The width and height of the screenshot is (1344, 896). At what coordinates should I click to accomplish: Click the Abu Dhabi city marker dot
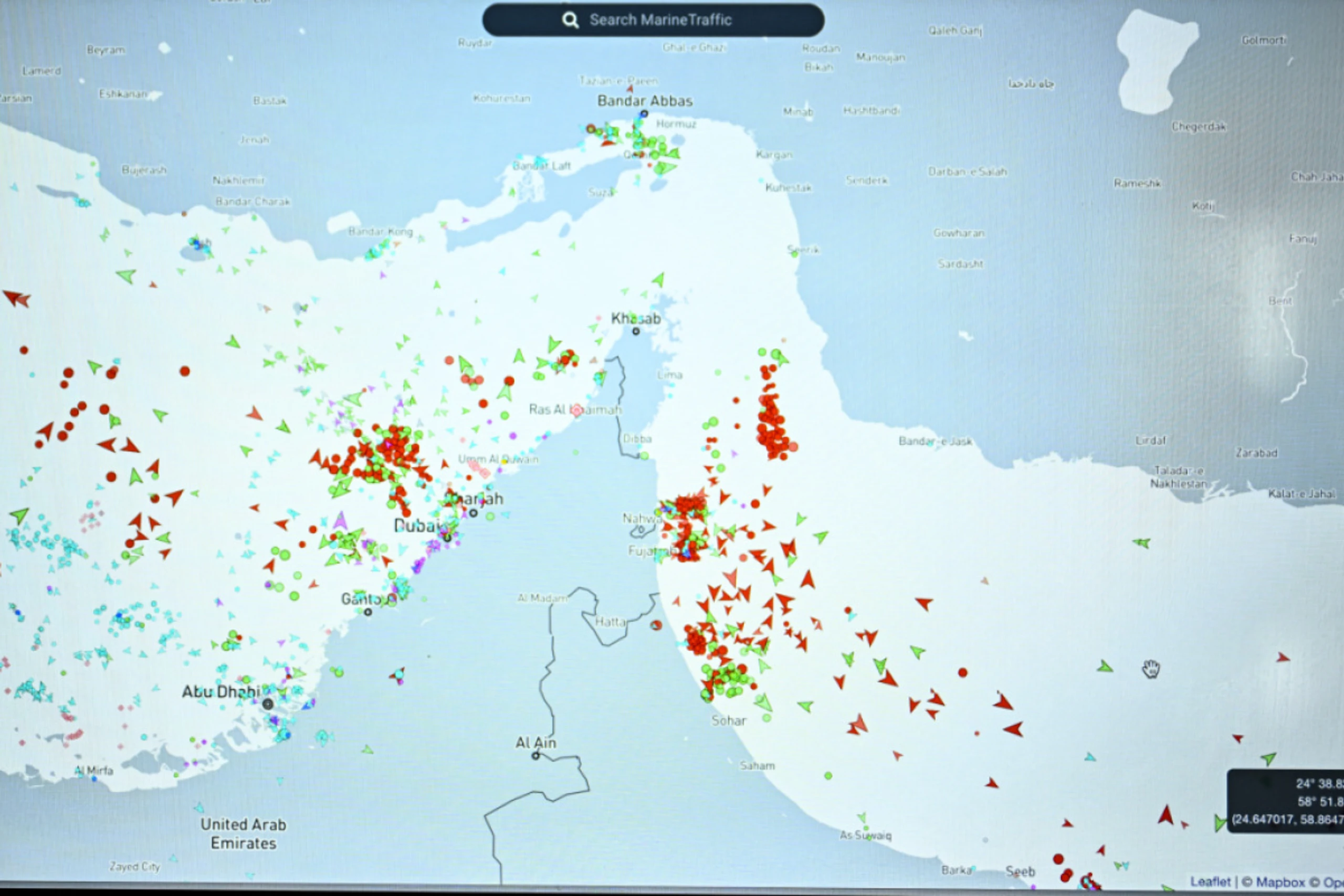pyautogui.click(x=267, y=704)
